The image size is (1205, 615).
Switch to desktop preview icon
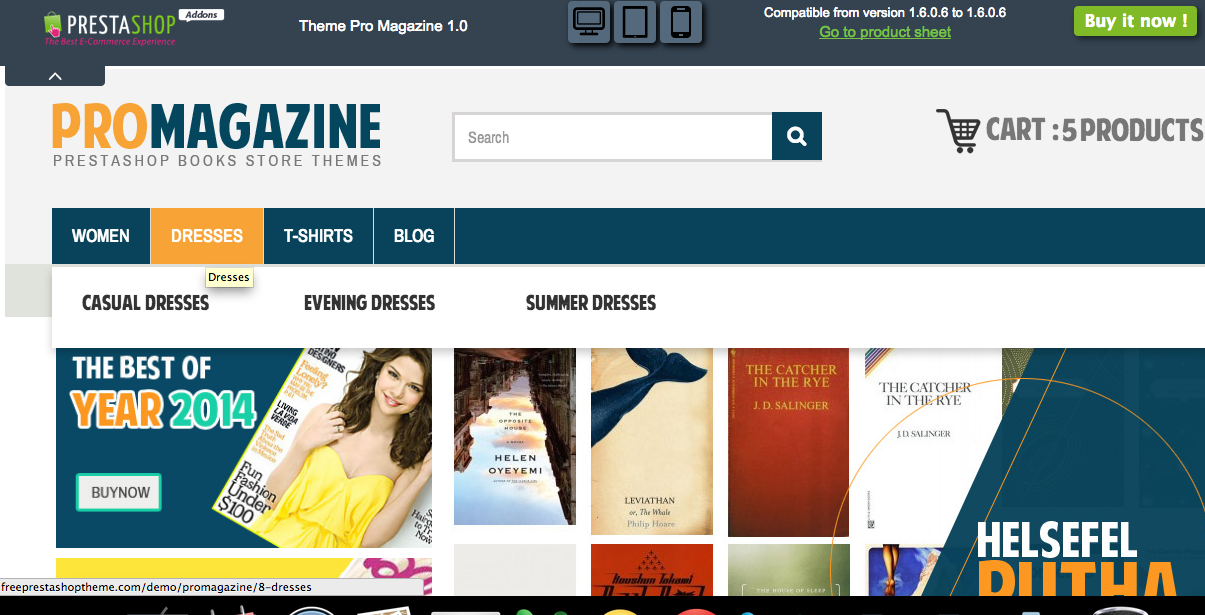coord(589,23)
